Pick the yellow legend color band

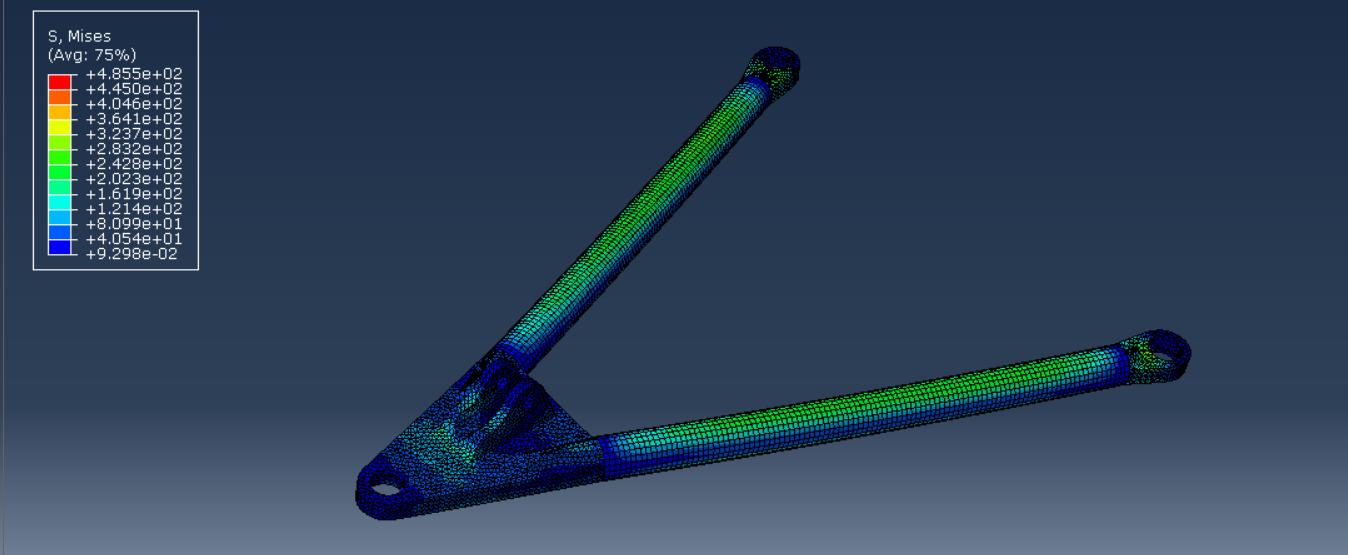pyautogui.click(x=60, y=126)
